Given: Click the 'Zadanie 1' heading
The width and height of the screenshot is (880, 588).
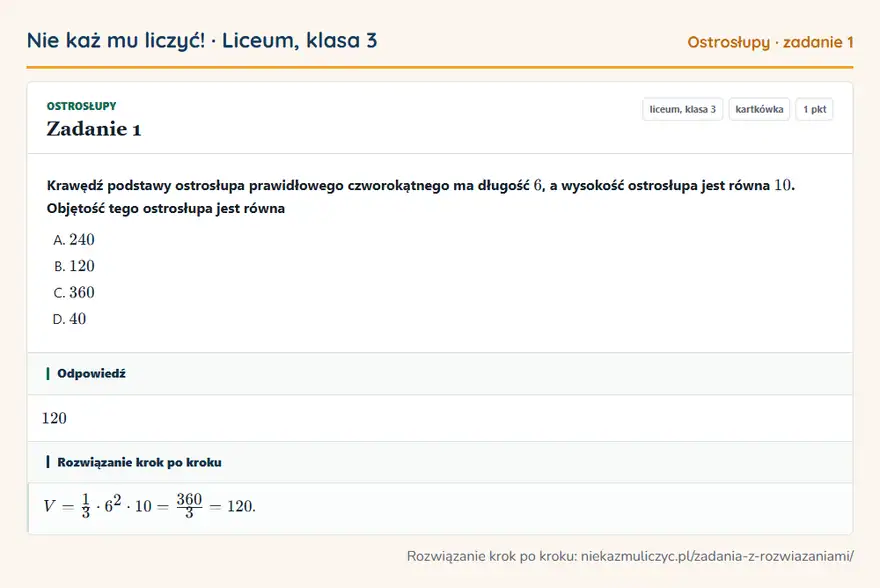Looking at the screenshot, I should click(x=94, y=129).
